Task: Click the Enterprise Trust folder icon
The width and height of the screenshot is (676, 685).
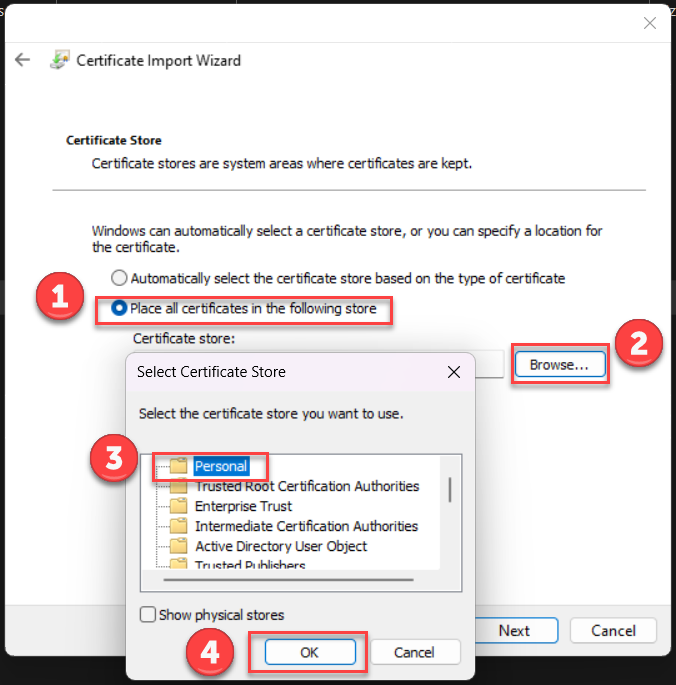Action: click(x=179, y=506)
